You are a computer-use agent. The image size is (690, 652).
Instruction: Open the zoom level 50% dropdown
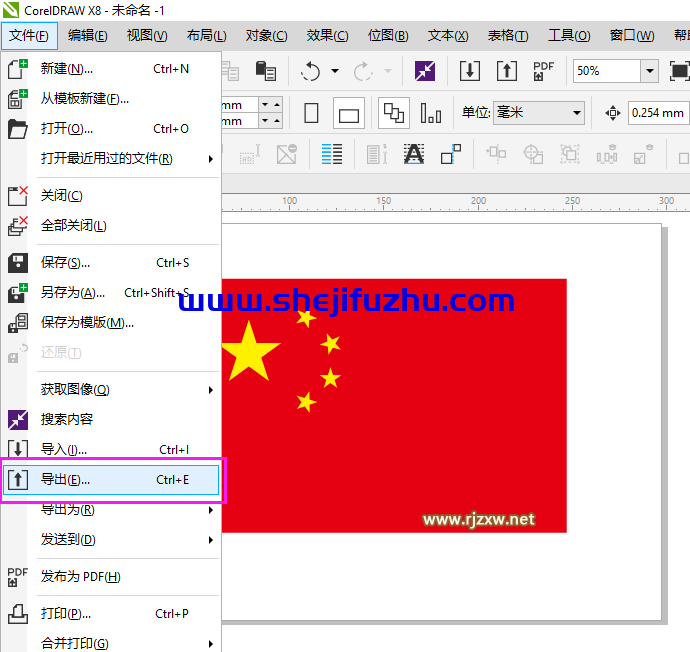tap(650, 71)
